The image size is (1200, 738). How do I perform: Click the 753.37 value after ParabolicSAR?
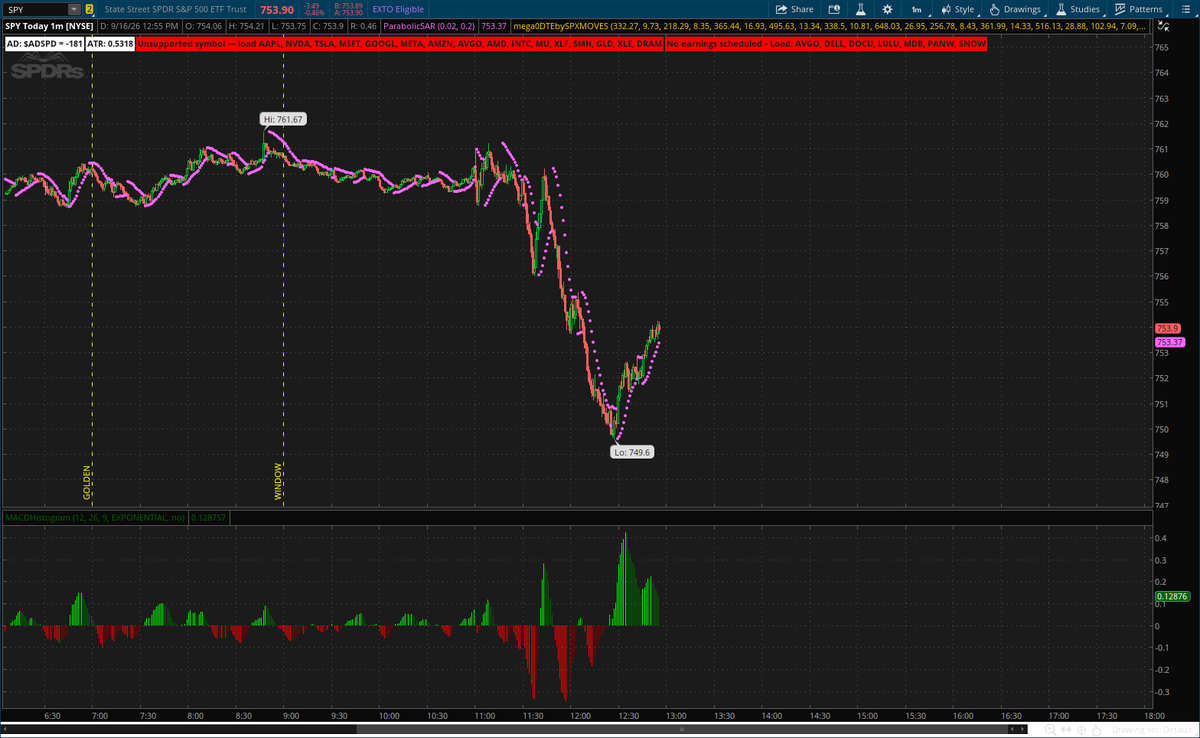coord(493,26)
